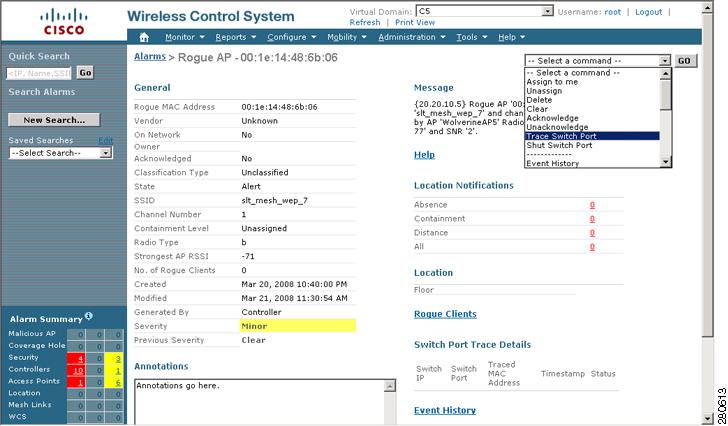Open the Configure menu
This screenshot has height=426, width=728.
(292, 37)
